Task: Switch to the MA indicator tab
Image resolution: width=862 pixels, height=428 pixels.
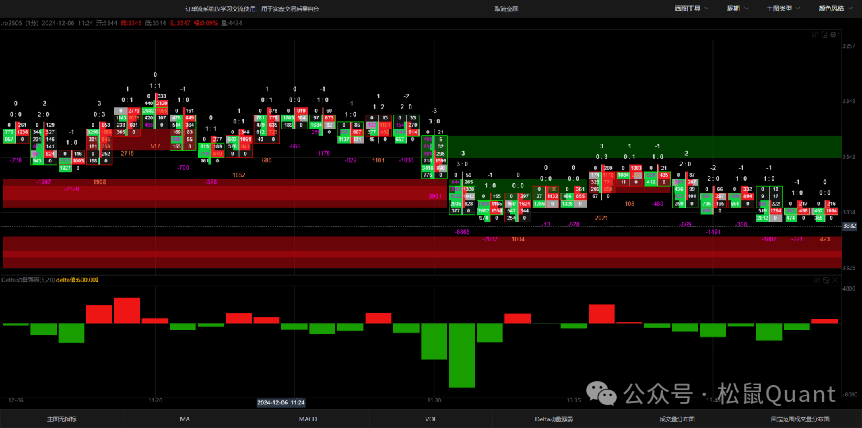Action: point(185,419)
